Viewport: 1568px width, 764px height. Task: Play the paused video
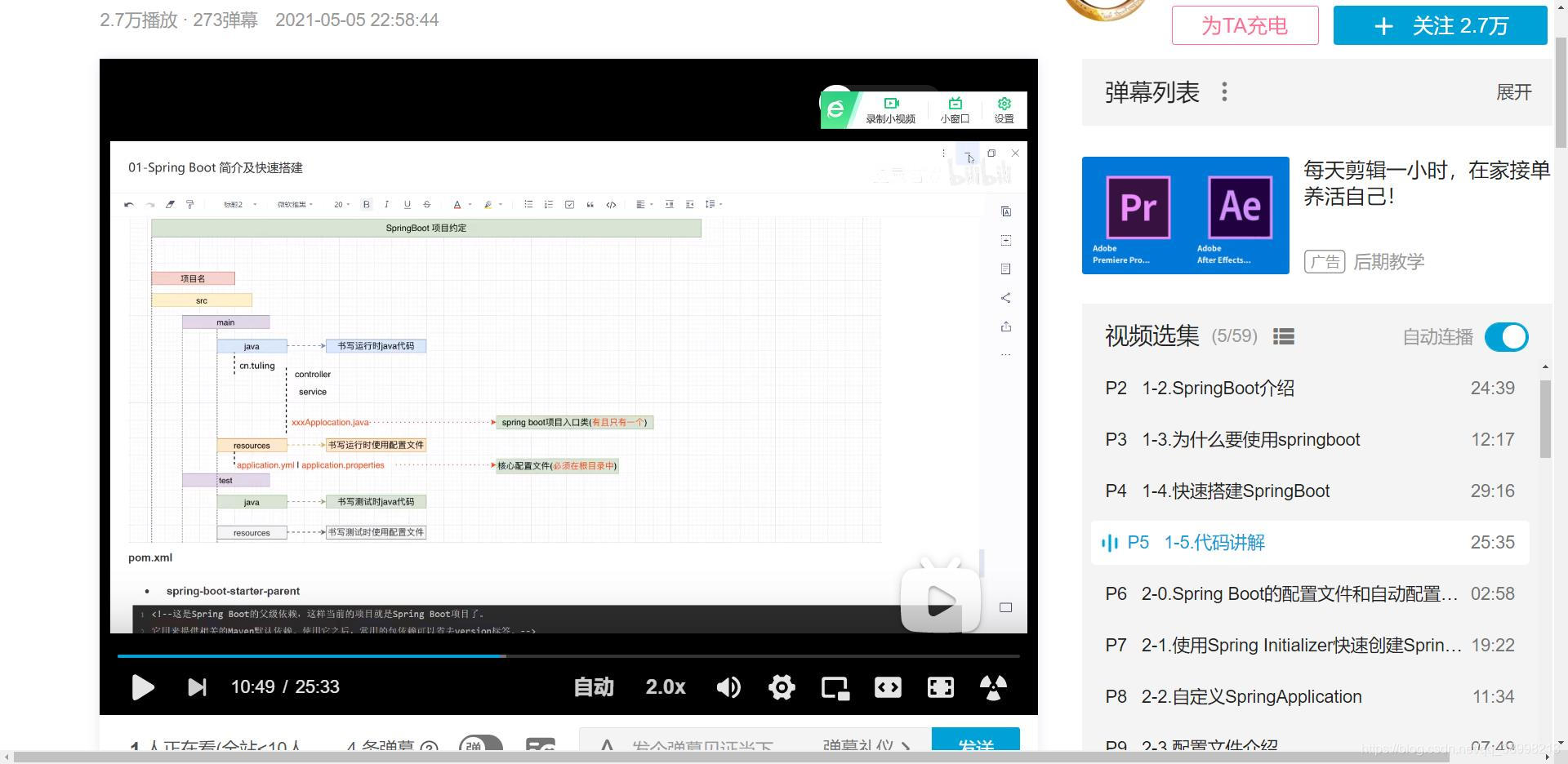point(143,687)
